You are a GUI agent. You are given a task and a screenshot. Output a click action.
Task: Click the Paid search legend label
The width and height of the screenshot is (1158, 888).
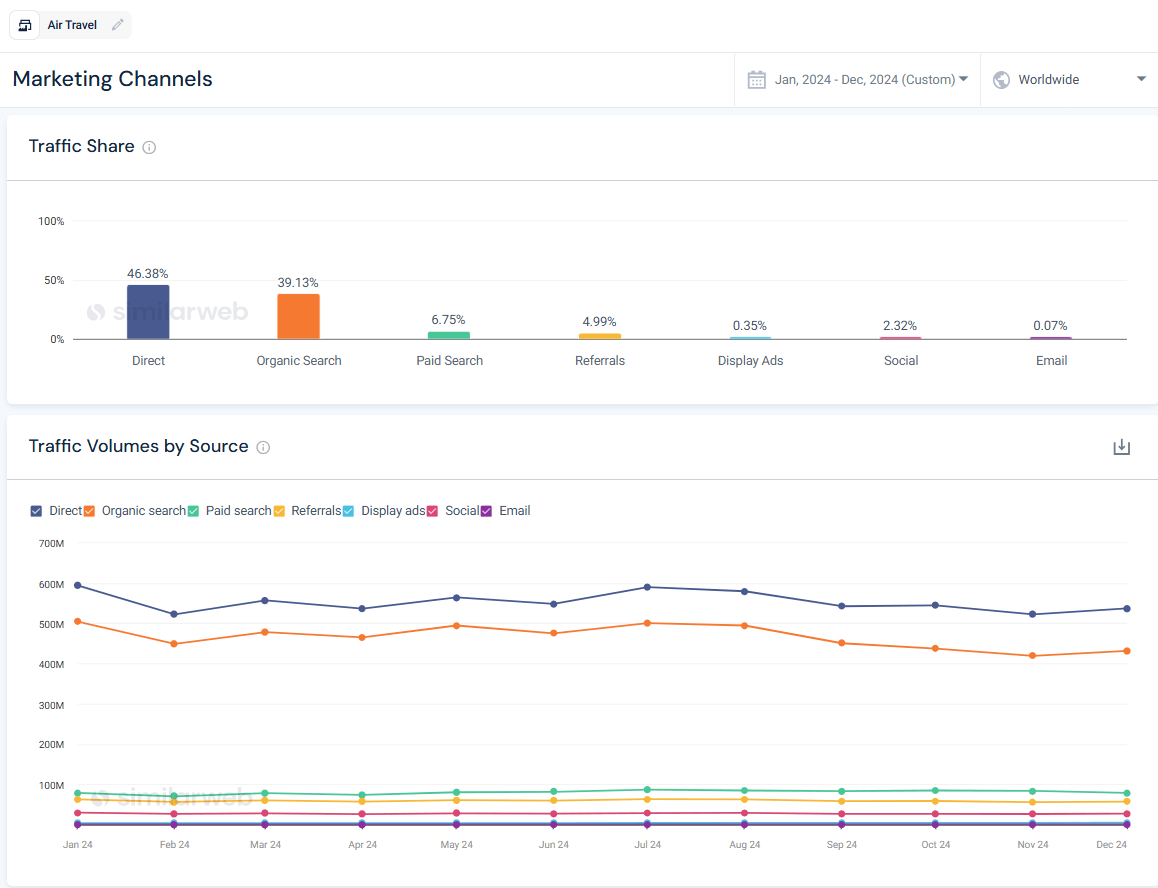[x=237, y=510]
